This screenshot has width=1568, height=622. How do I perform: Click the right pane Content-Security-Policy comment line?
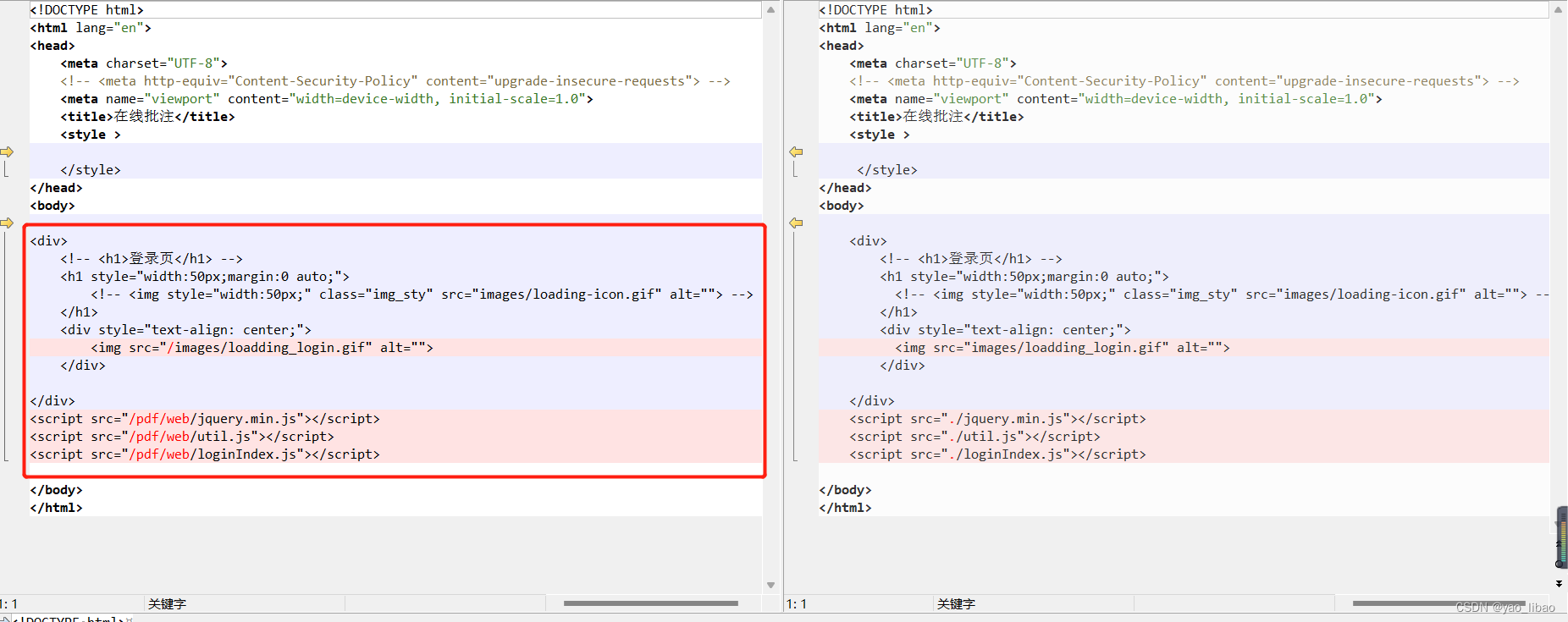pos(1184,81)
